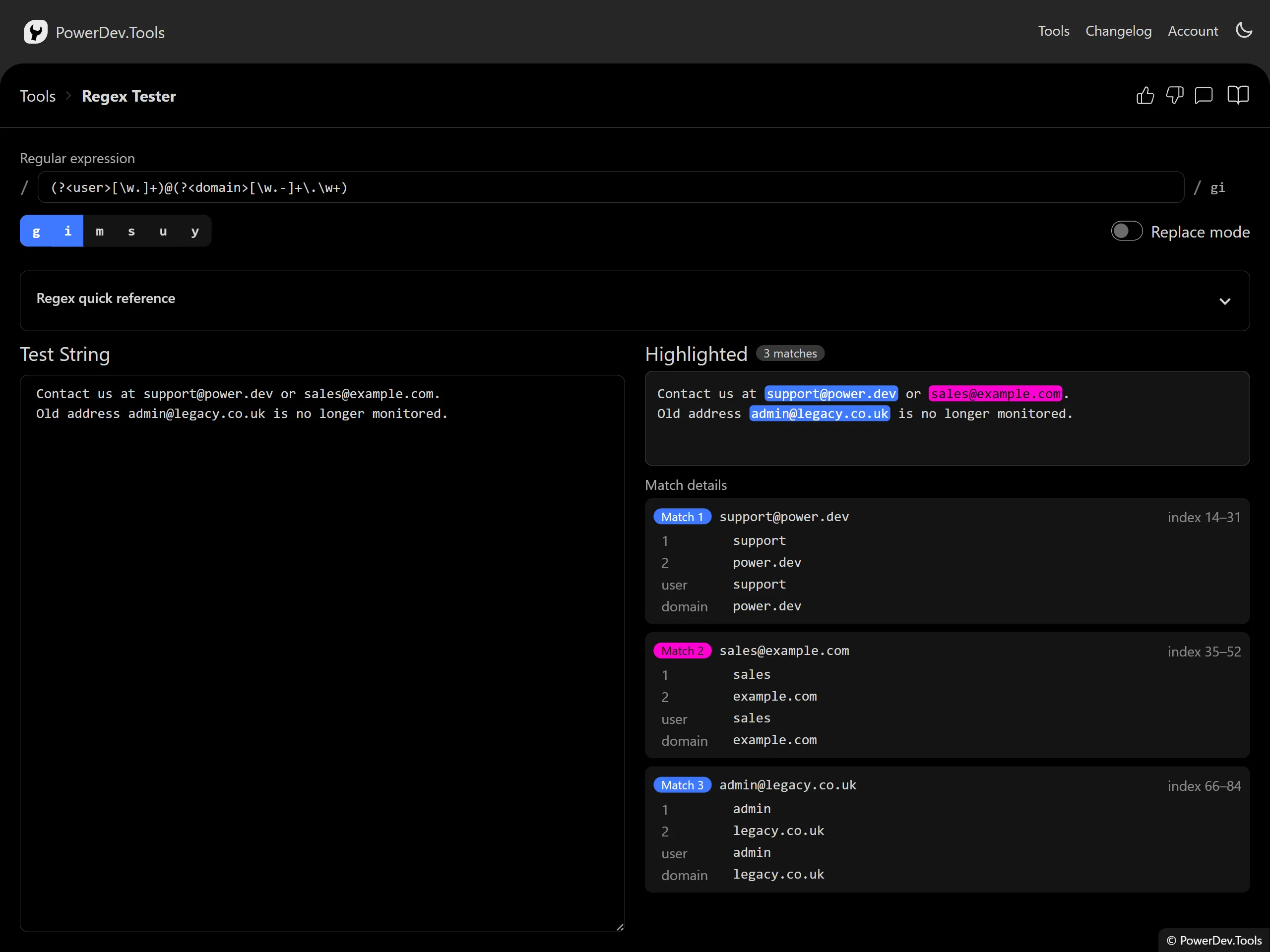1270x952 pixels.
Task: Click the 'gi' flags suffix text
Action: pos(1217,187)
